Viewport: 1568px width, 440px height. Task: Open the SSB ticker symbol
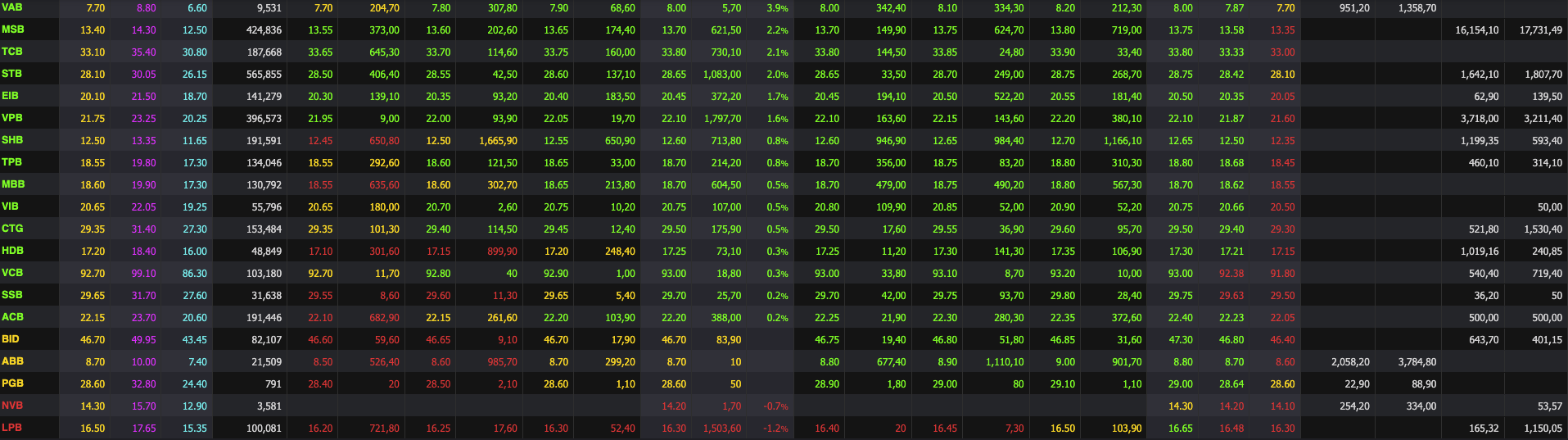pyautogui.click(x=12, y=295)
